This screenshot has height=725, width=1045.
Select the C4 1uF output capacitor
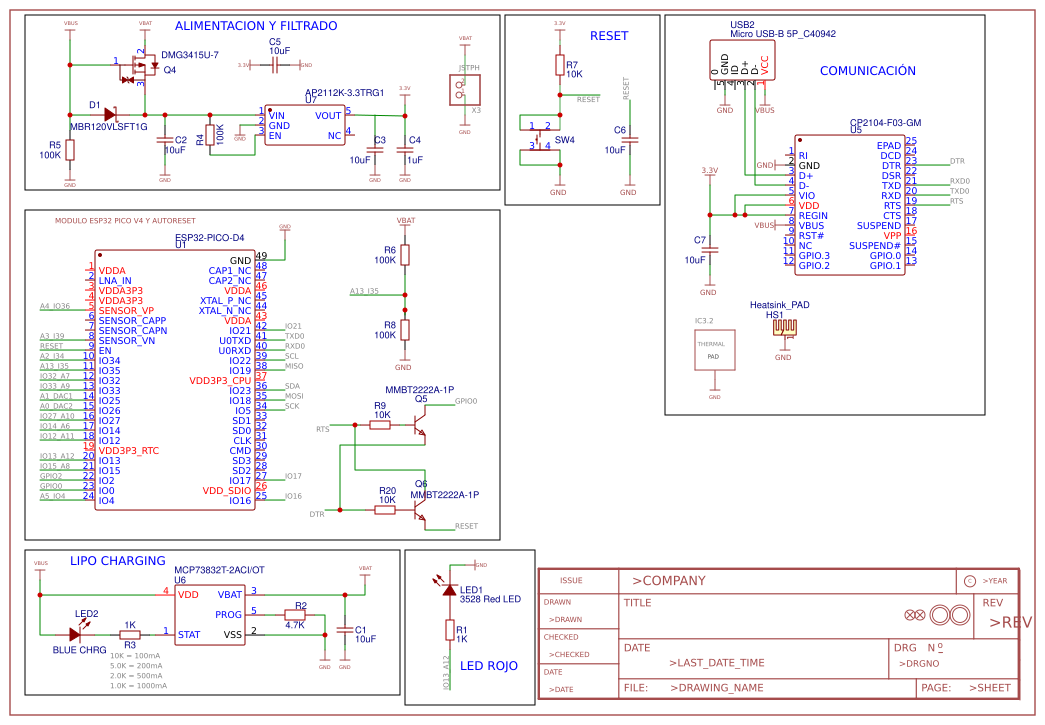[x=405, y=151]
